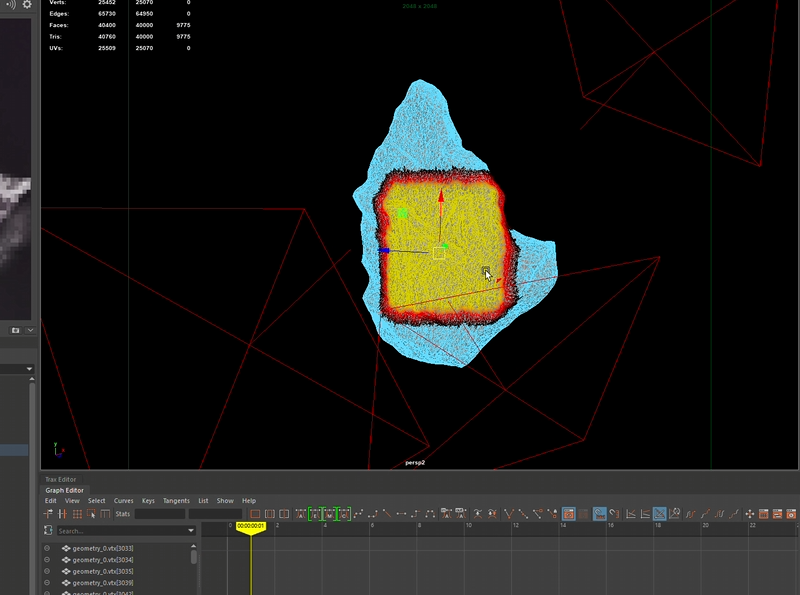This screenshot has height=595, width=800.
Task: Select the Move Nearest Picked Key tool
Action: click(x=48, y=514)
